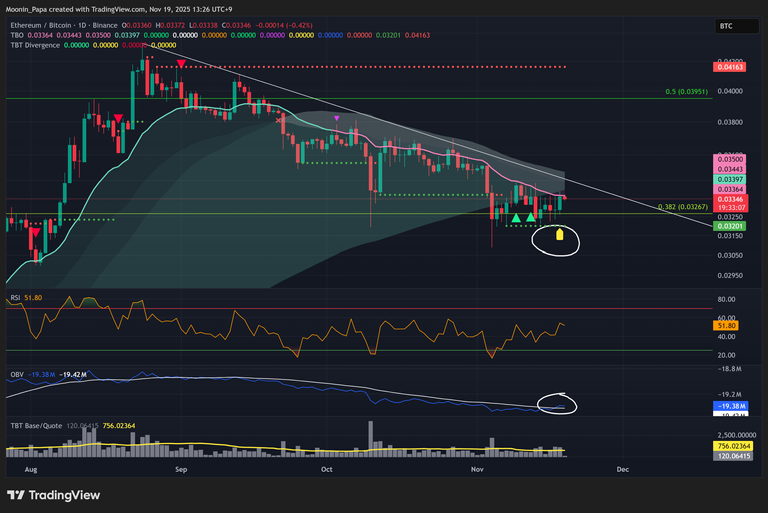
Task: Open the BTC currency selector
Action: click(727, 26)
